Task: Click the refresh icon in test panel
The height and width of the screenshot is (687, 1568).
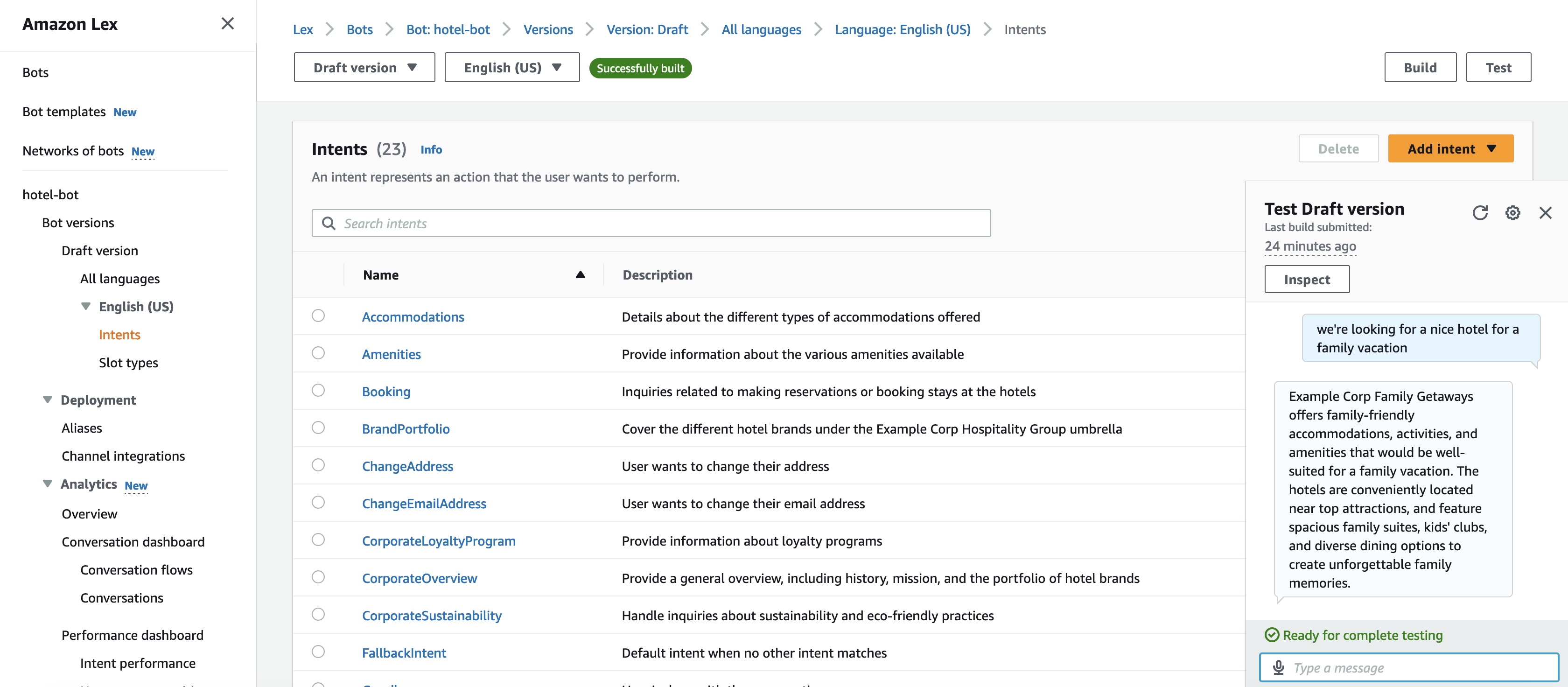Action: tap(1480, 212)
